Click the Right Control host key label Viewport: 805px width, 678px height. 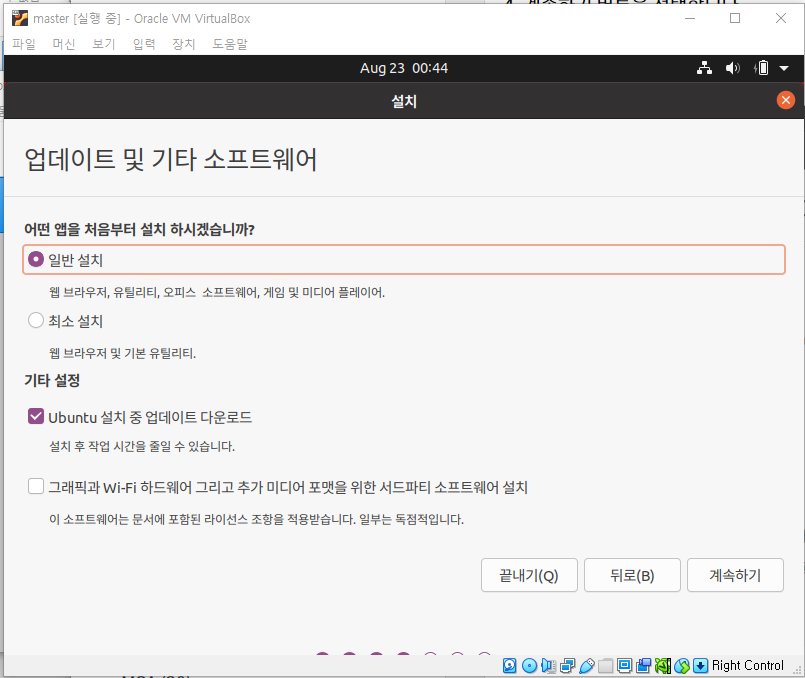coord(748,666)
